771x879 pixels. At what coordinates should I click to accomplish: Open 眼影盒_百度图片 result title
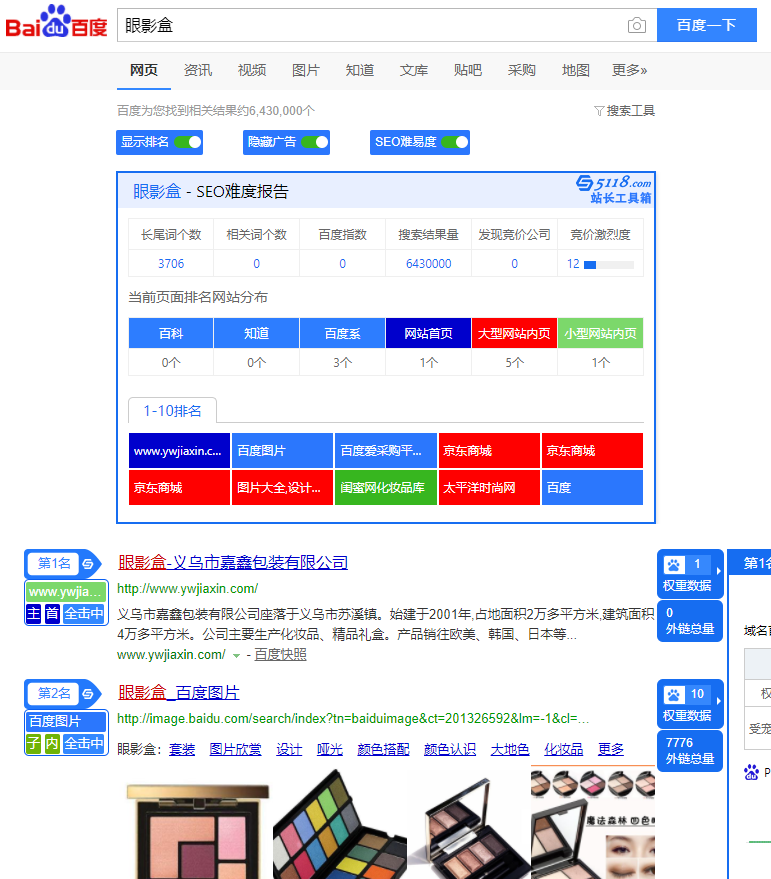click(x=178, y=692)
